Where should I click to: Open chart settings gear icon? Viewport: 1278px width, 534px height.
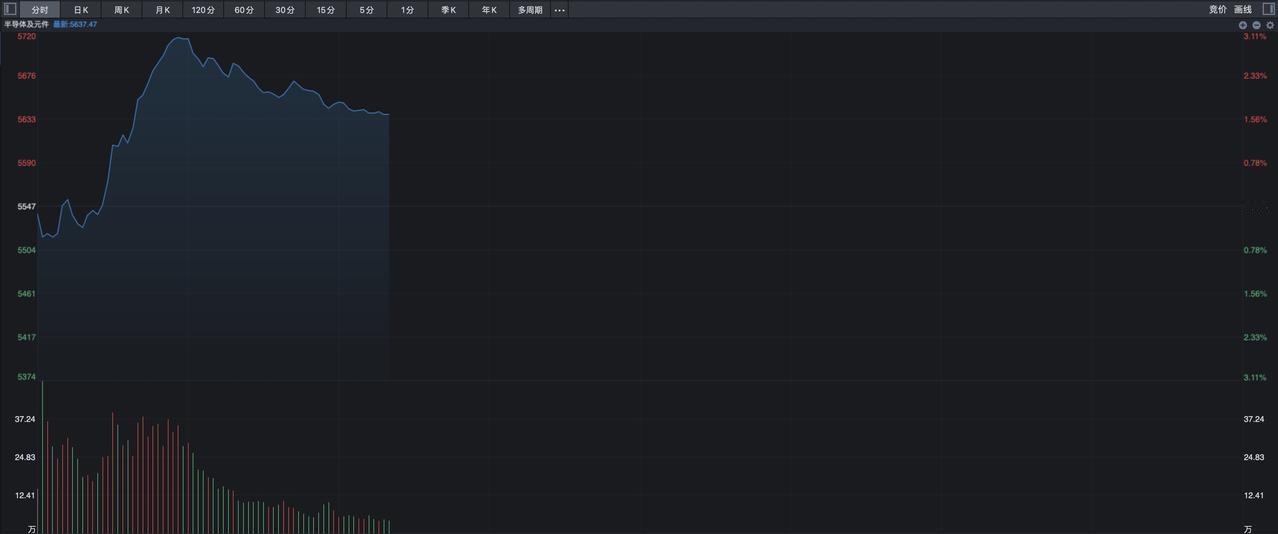pos(1270,24)
